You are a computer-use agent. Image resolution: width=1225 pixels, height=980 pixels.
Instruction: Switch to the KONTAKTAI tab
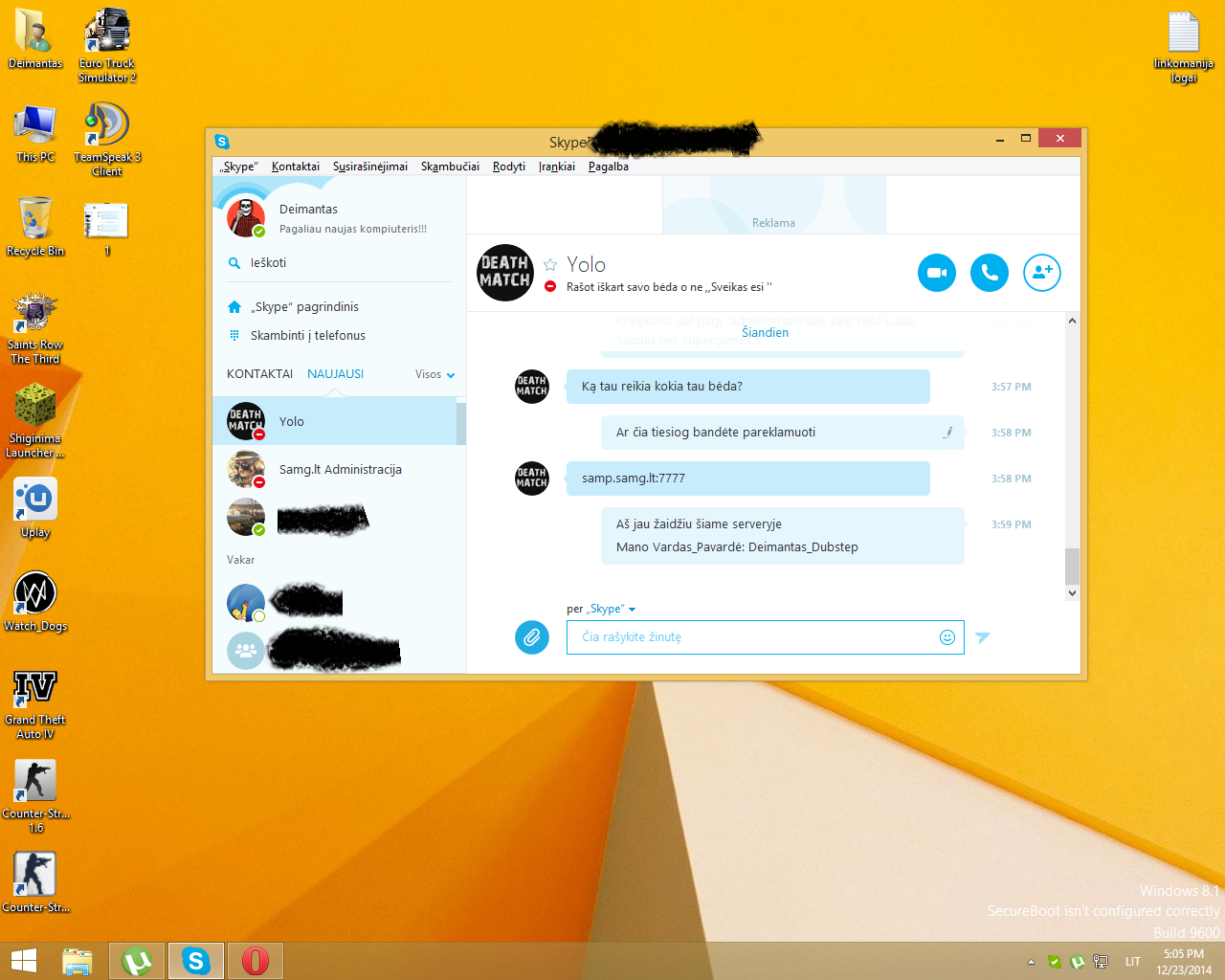click(x=259, y=374)
